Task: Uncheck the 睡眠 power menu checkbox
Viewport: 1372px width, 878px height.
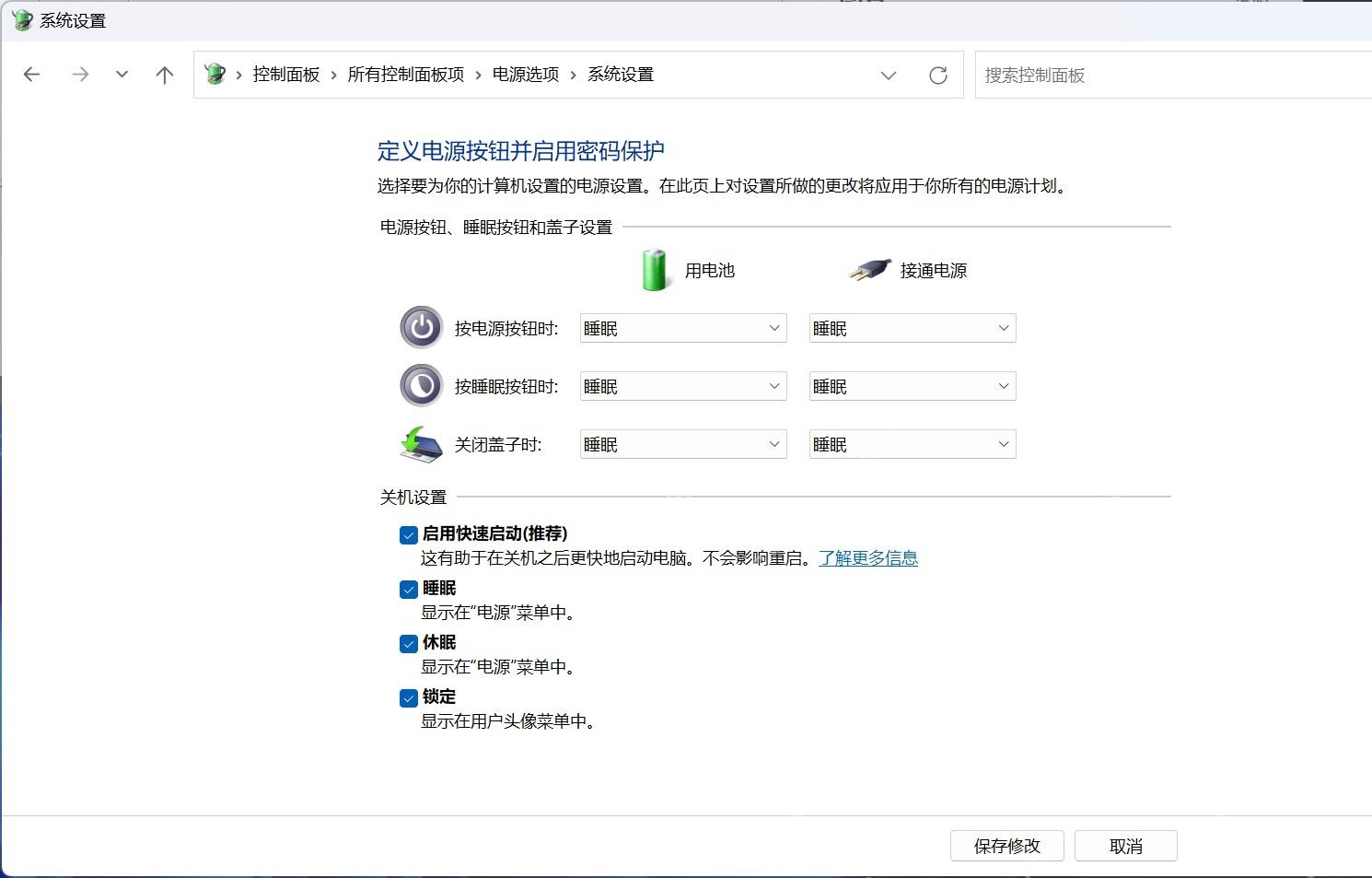Action: pos(409,589)
